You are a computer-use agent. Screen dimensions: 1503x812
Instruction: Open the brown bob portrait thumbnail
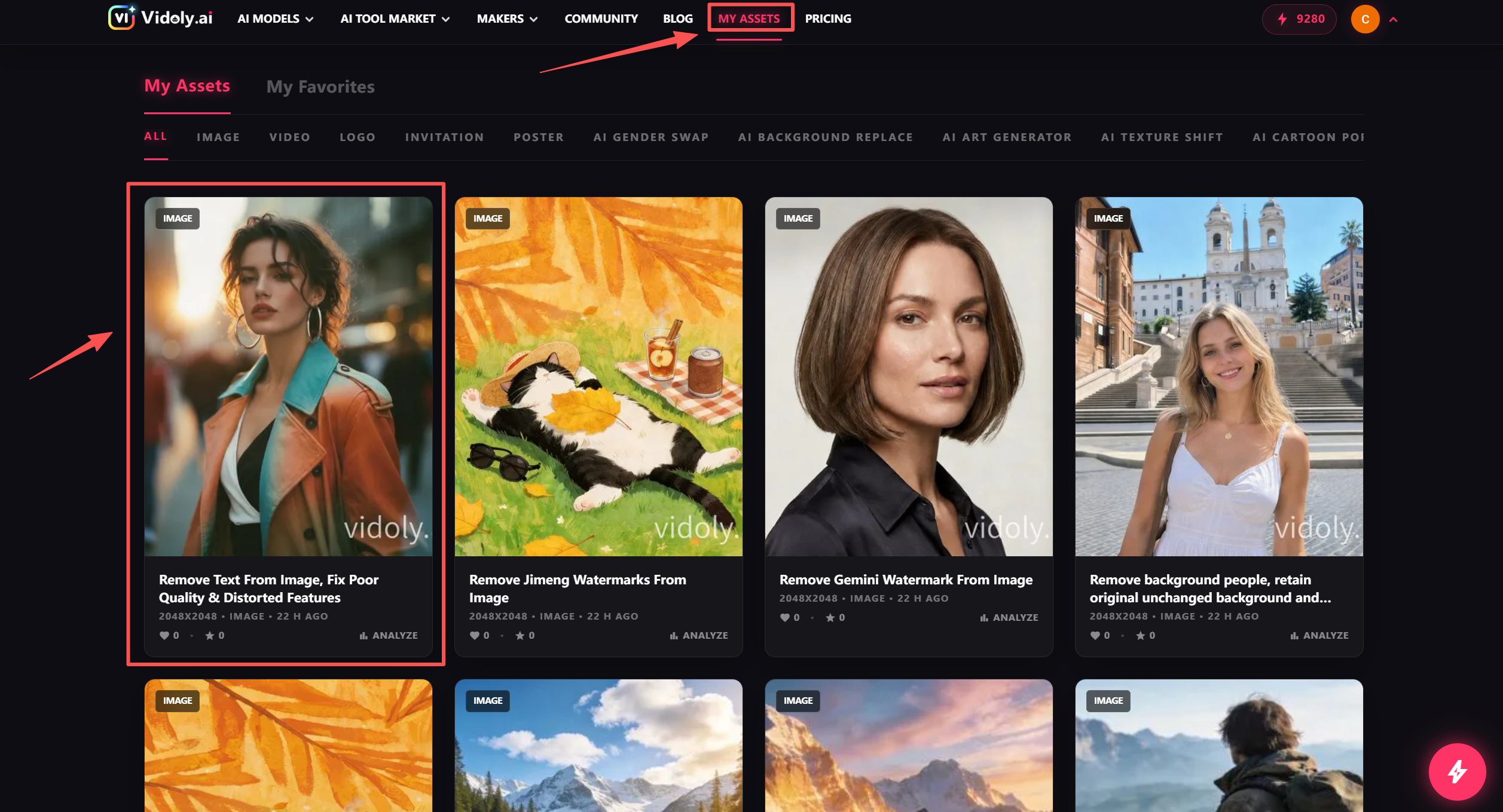pos(909,376)
